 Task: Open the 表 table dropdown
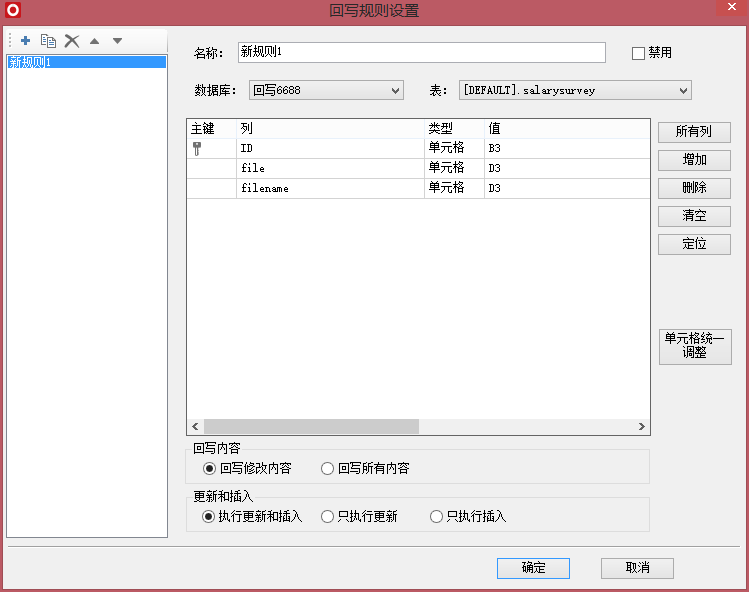click(x=575, y=90)
